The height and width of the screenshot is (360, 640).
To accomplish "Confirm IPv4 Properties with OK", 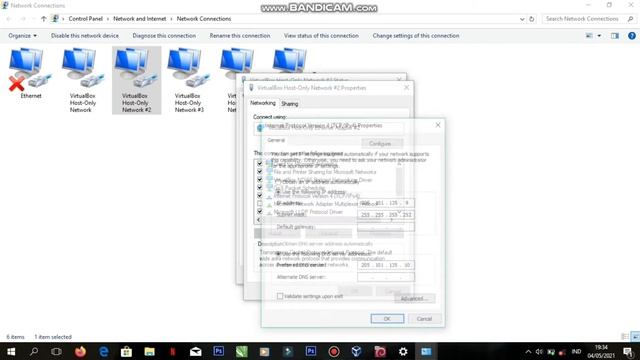I will [387, 319].
